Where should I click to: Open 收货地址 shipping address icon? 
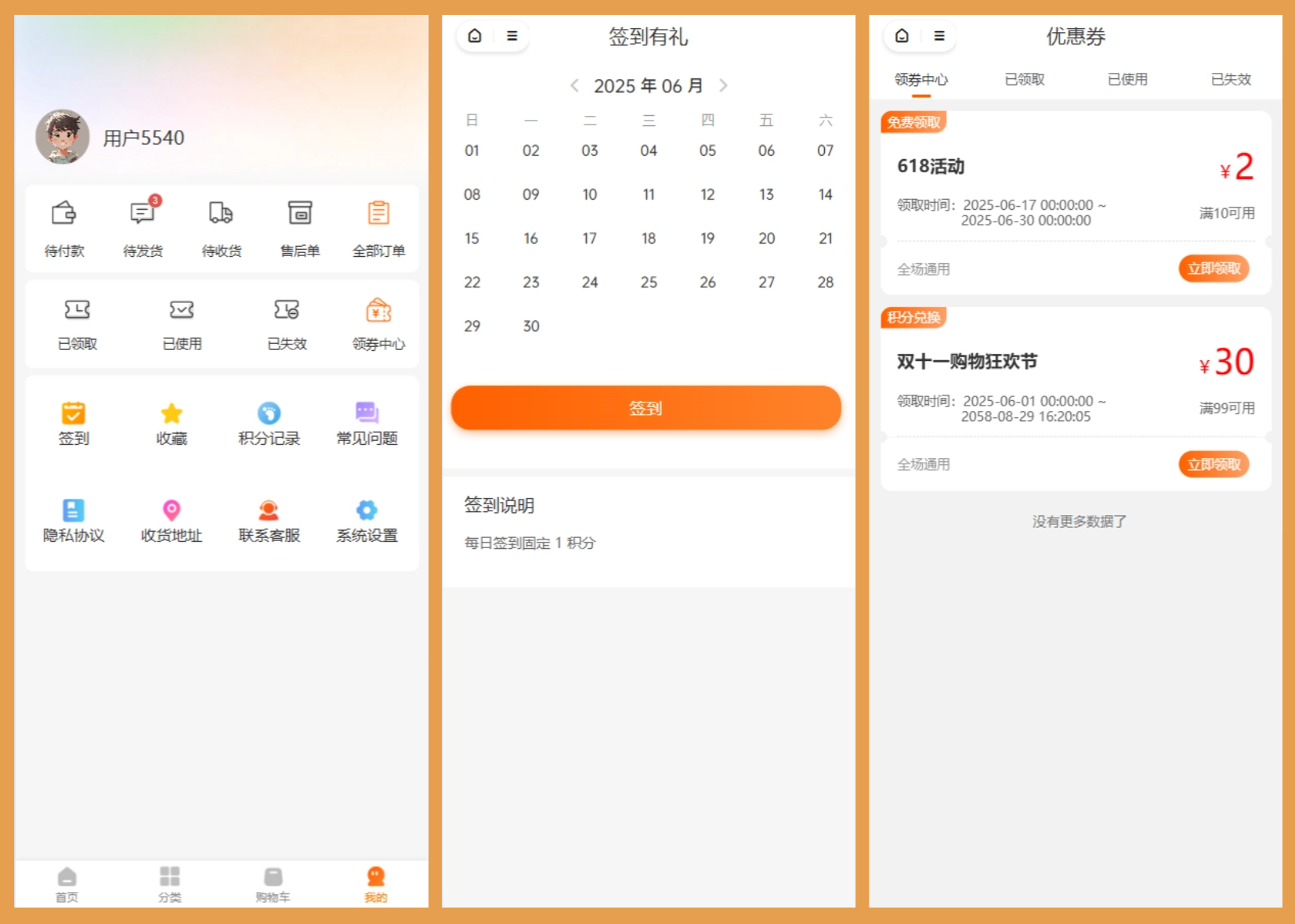point(172,511)
